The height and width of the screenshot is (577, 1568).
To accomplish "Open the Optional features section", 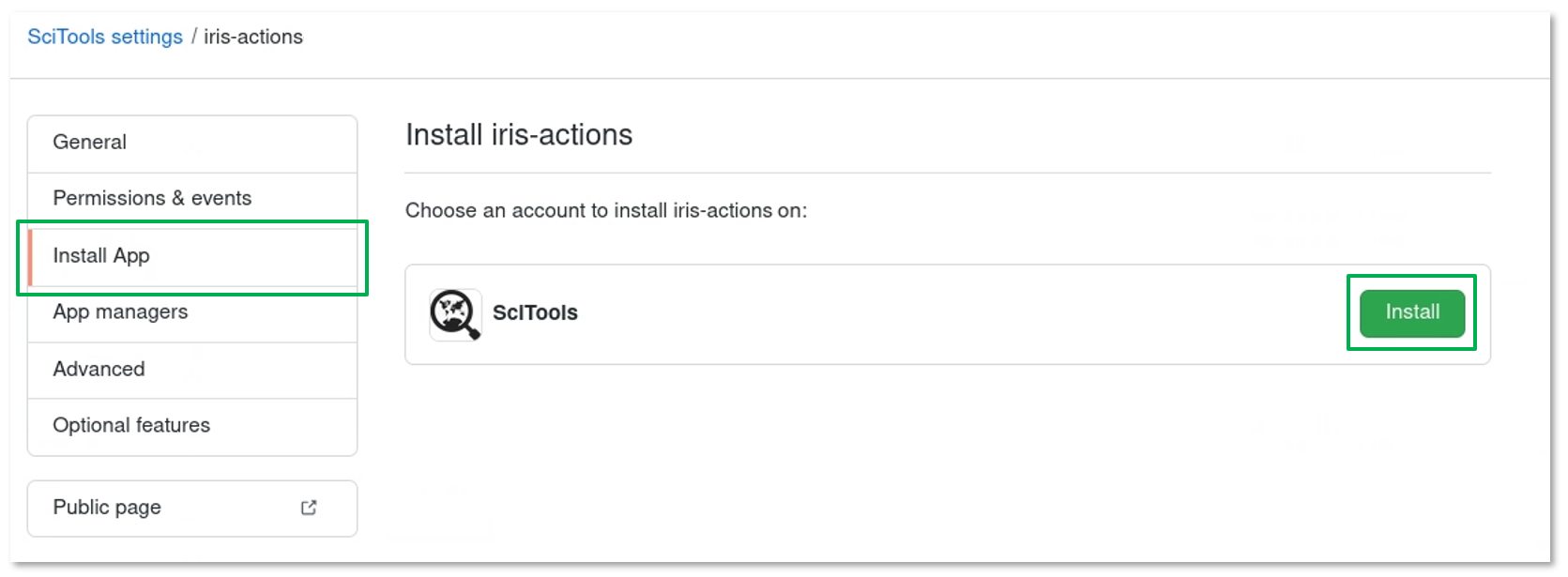I will [131, 425].
